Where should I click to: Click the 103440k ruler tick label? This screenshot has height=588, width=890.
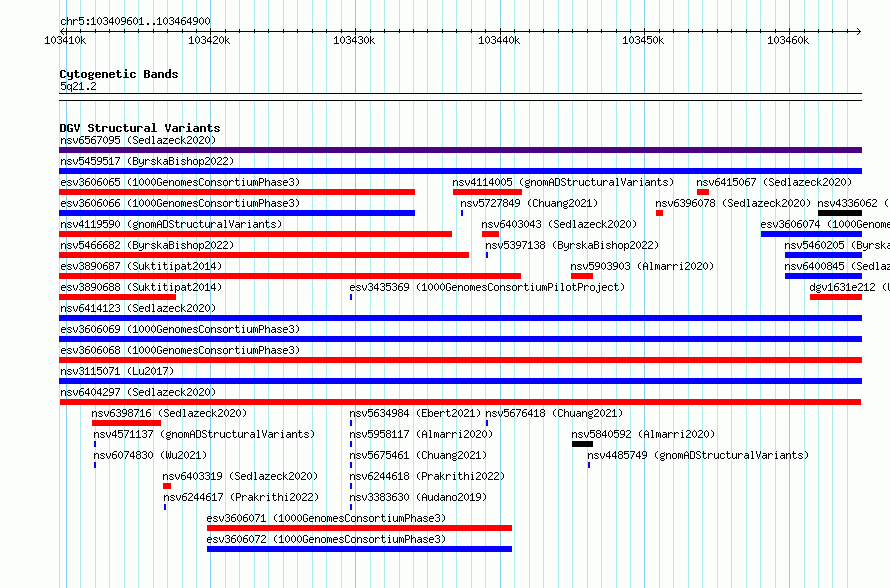pyautogui.click(x=499, y=40)
